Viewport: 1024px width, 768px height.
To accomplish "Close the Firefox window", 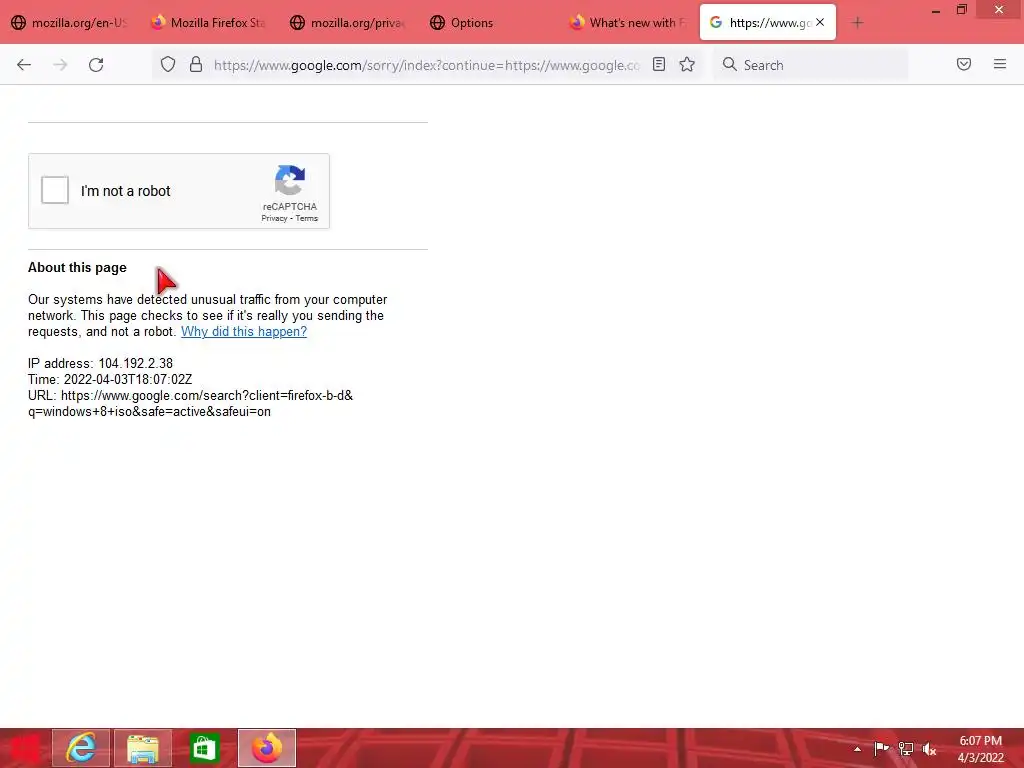I will click(999, 9).
